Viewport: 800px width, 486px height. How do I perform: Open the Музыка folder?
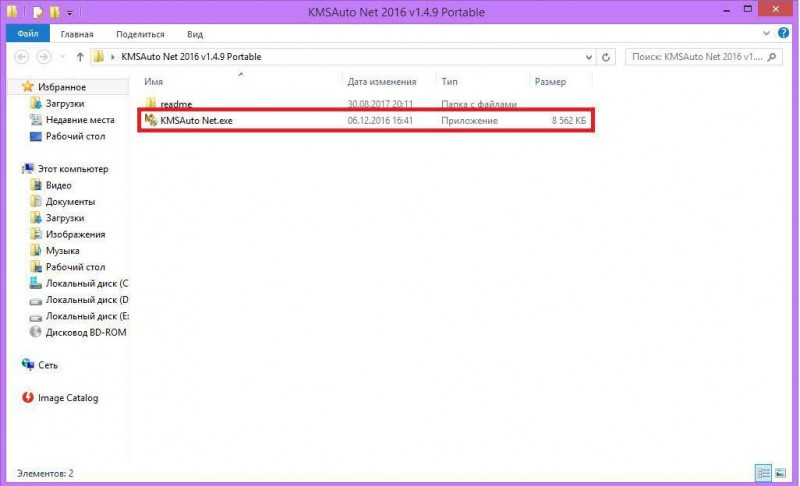pos(62,251)
